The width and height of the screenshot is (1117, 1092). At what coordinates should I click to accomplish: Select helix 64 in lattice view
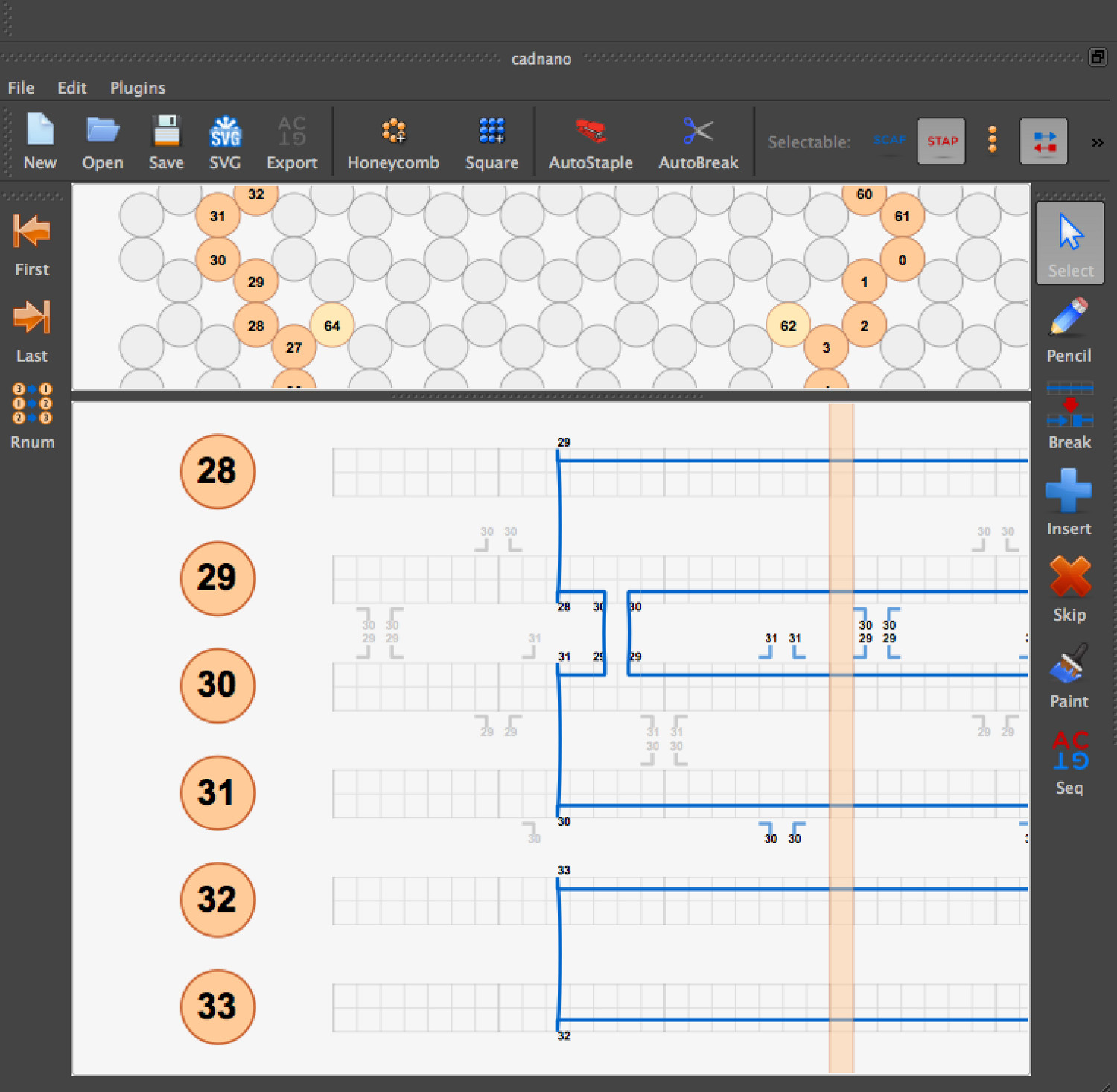[x=331, y=325]
